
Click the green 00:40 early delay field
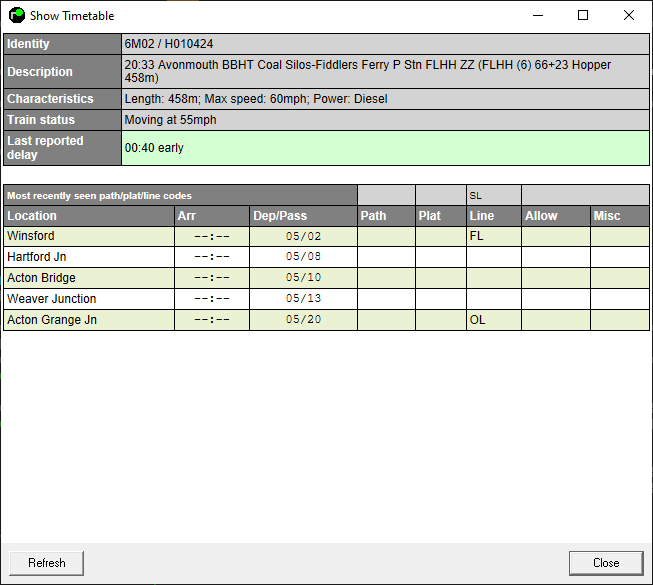point(385,148)
